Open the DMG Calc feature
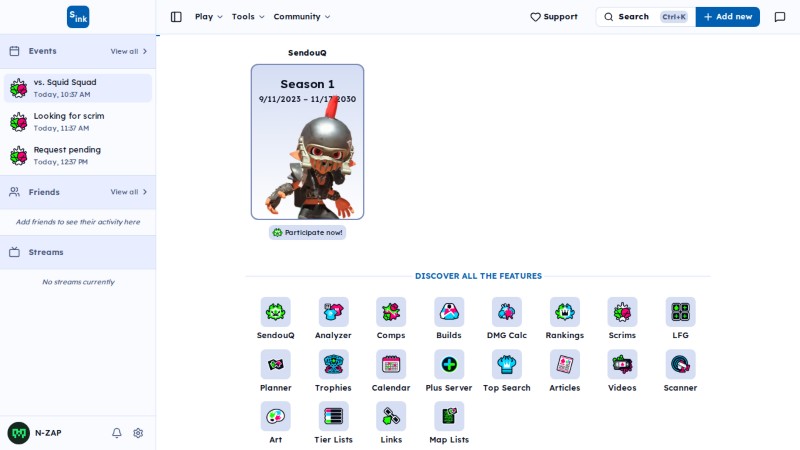Screen dimensions: 800x450 tap(507, 312)
